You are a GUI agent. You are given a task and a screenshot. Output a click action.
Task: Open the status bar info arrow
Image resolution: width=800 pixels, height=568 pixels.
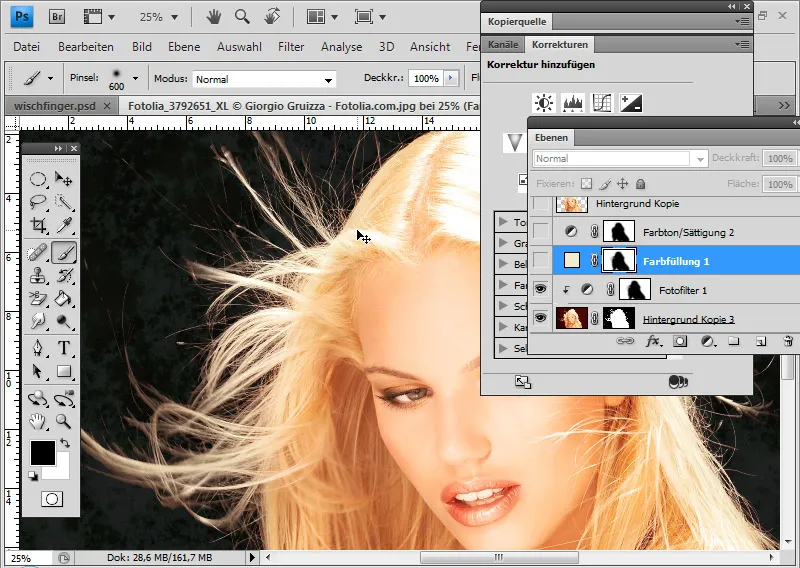[252, 557]
